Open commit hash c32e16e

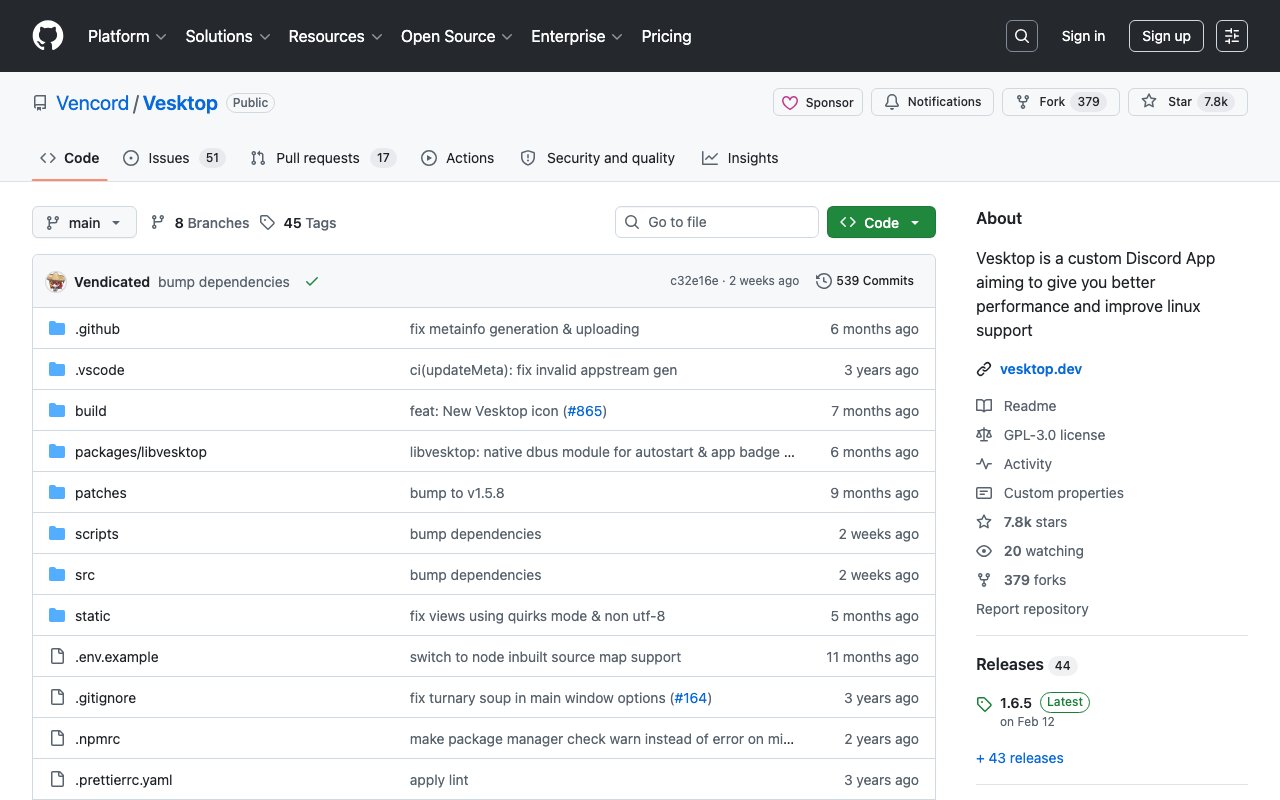pos(694,281)
